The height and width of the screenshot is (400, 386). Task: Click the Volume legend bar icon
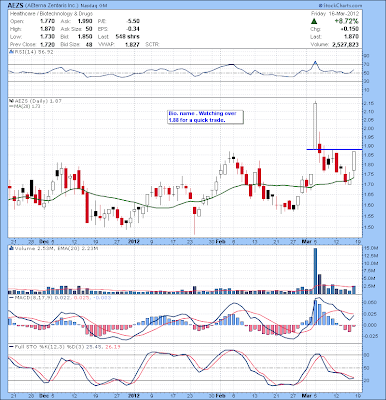click(11, 248)
